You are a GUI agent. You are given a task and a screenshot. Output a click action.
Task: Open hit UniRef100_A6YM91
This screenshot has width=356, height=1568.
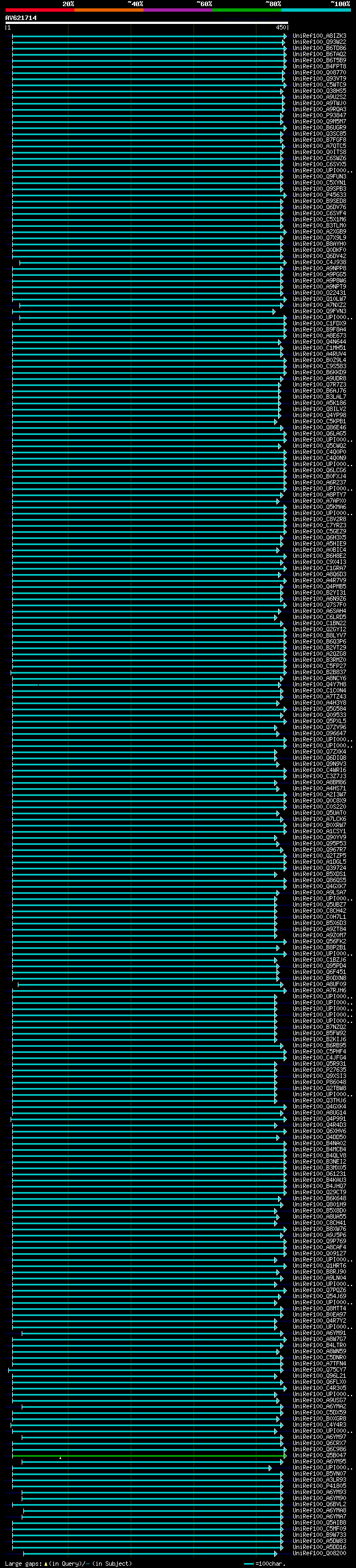click(x=319, y=1333)
